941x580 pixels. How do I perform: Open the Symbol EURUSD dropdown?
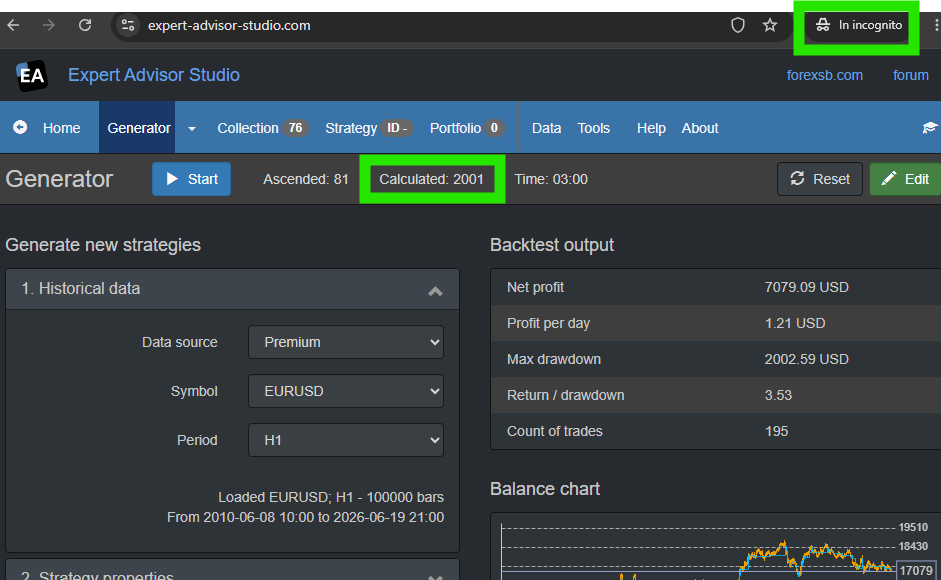346,391
